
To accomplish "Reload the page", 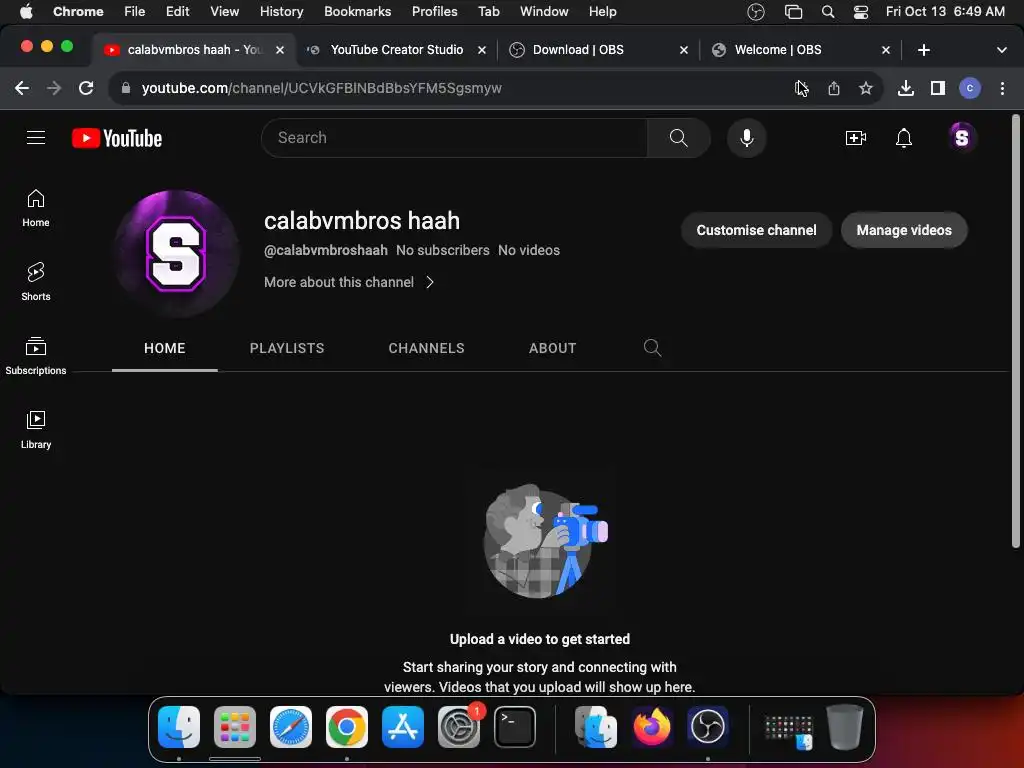I will click(x=86, y=88).
